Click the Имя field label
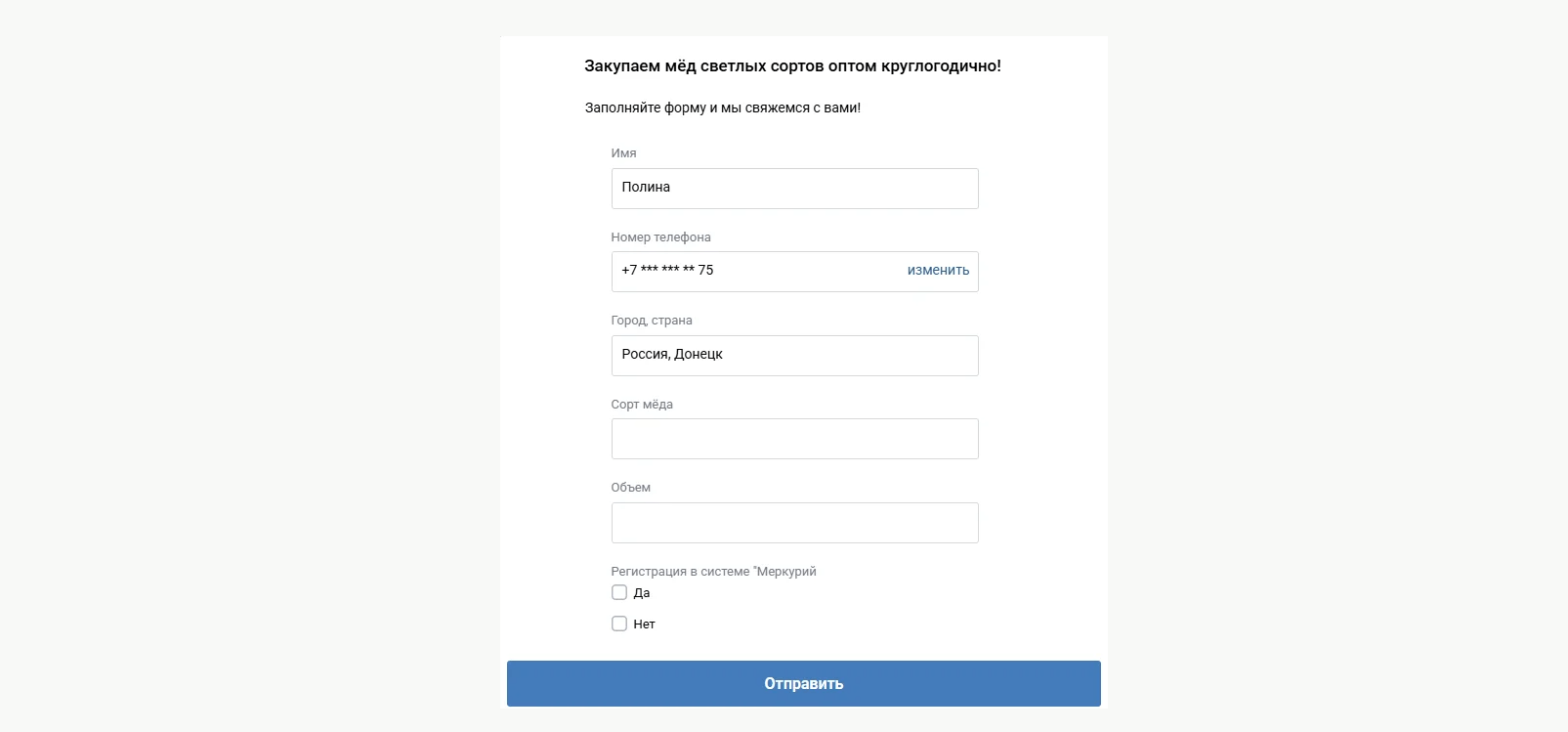 pos(623,153)
